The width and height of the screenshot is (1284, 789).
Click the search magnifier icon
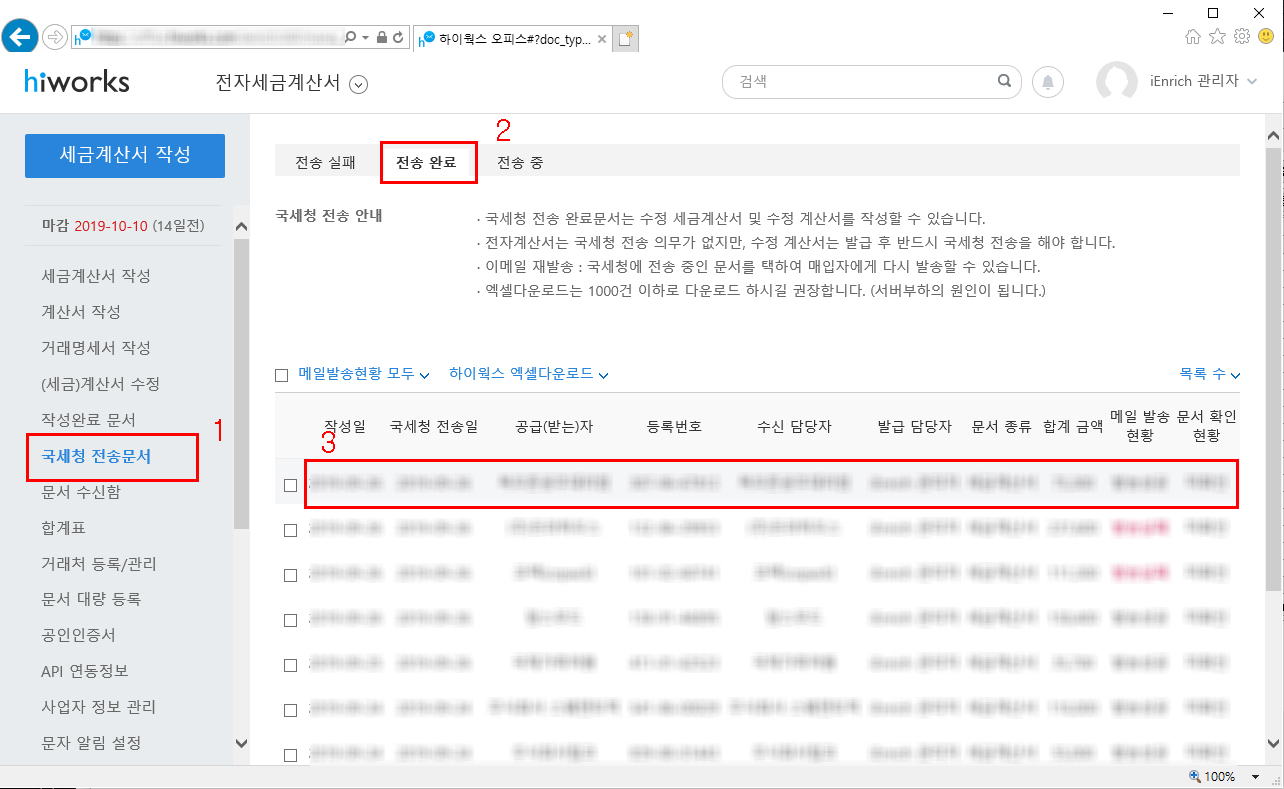1004,82
